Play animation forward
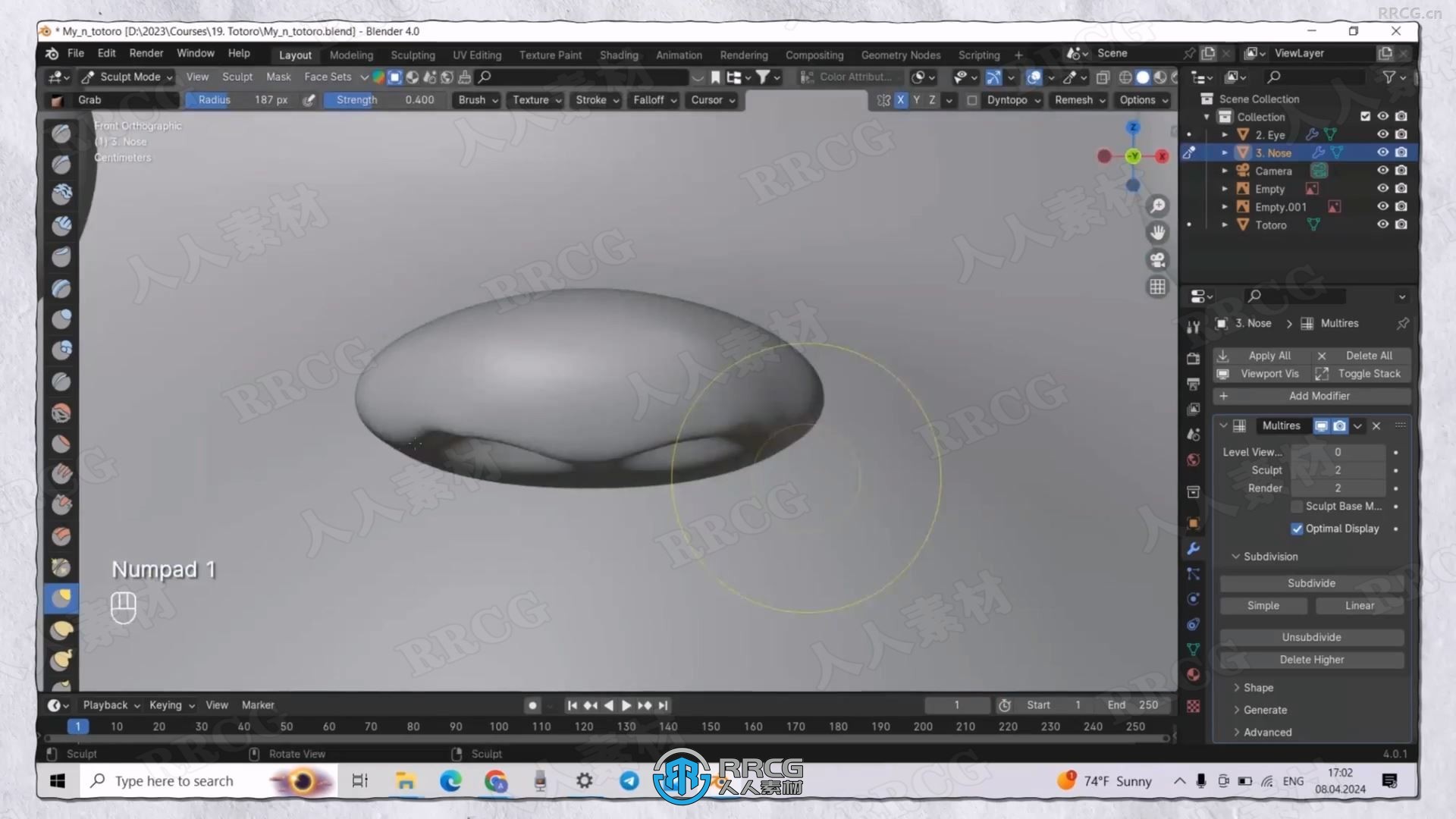 coord(626,705)
